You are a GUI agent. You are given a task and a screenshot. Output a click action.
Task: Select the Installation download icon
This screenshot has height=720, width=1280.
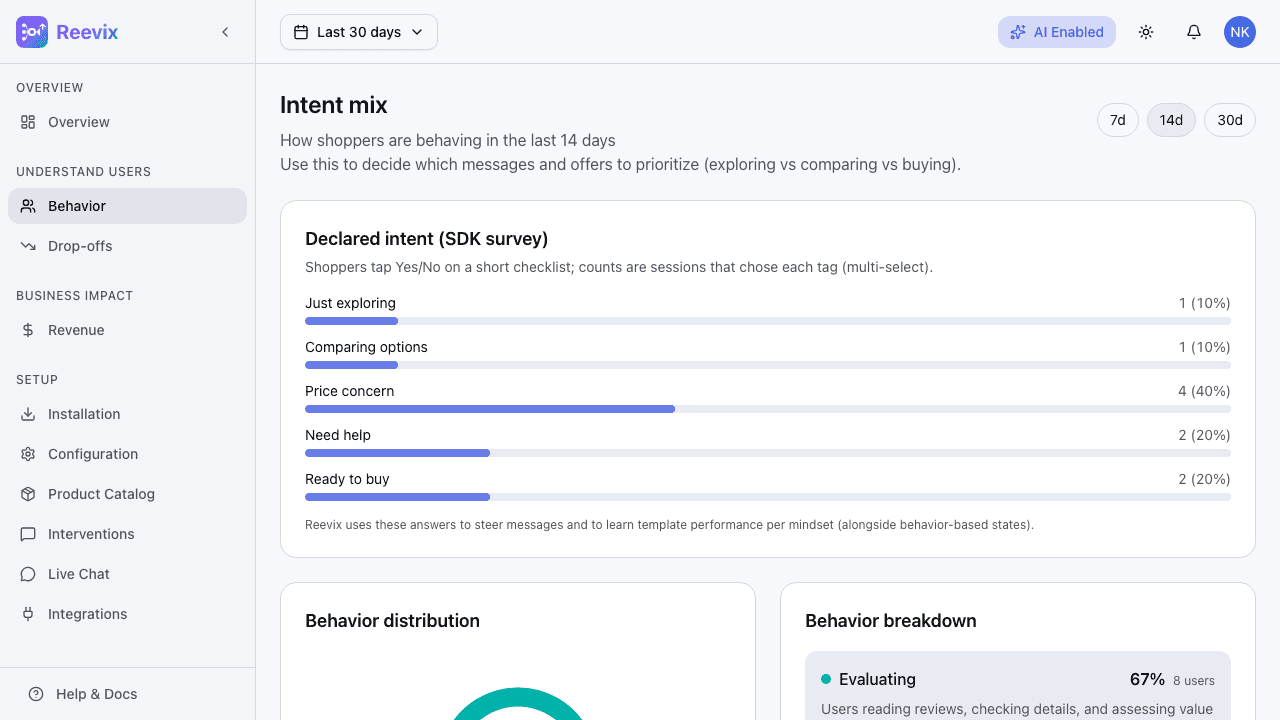point(28,413)
